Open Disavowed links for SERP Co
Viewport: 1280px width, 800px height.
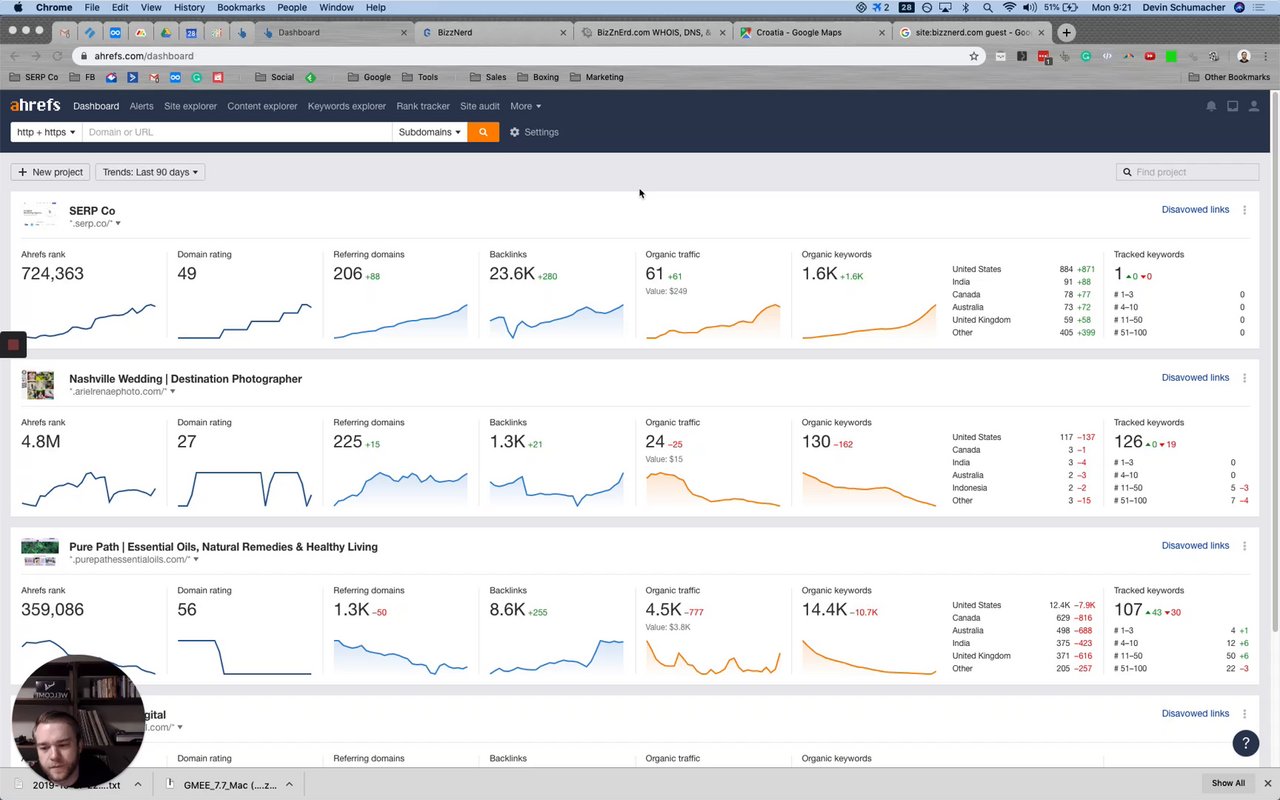(1195, 210)
